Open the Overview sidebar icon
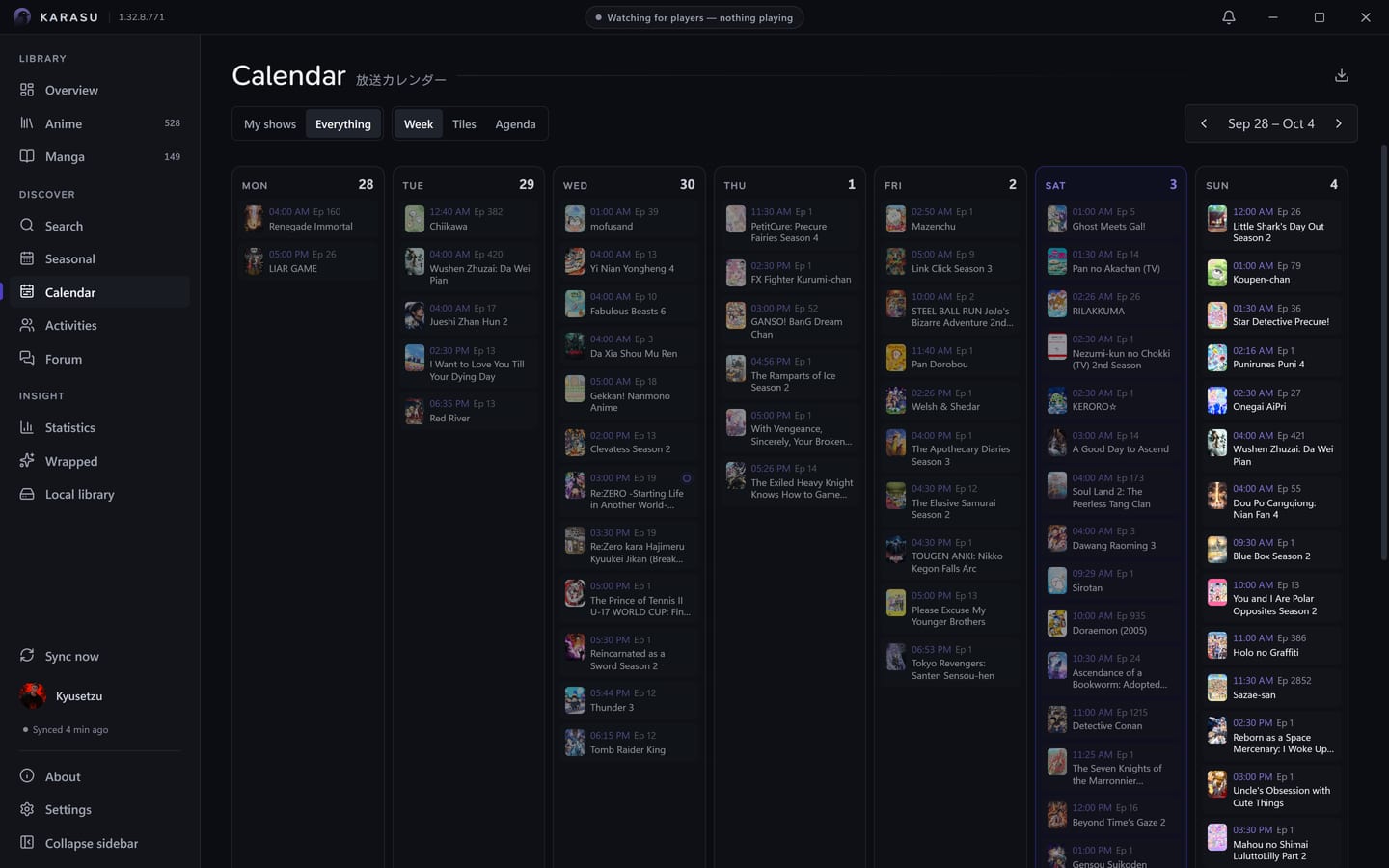 pyautogui.click(x=27, y=90)
